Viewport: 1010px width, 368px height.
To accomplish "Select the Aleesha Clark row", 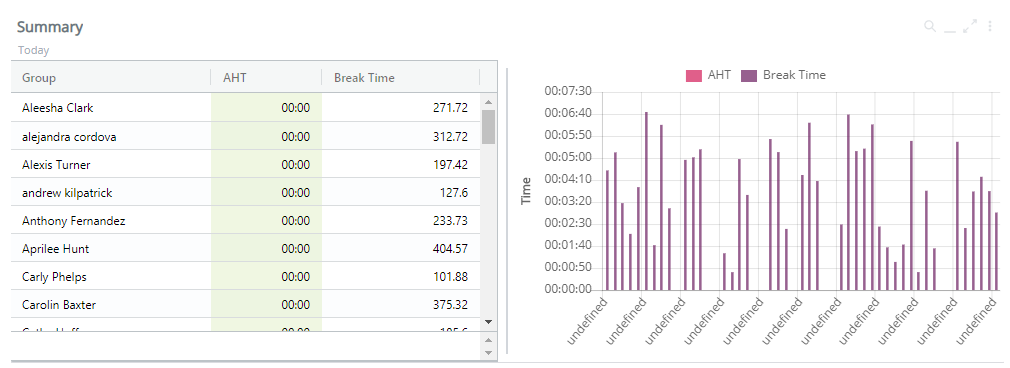I will (246, 108).
